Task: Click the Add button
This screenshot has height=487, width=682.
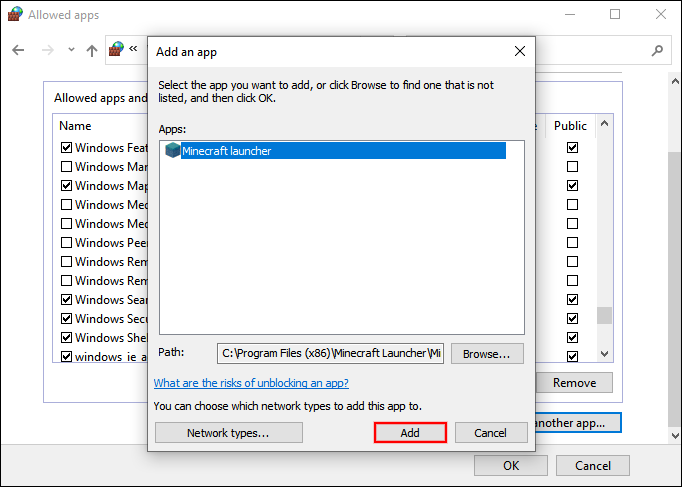Action: click(410, 433)
